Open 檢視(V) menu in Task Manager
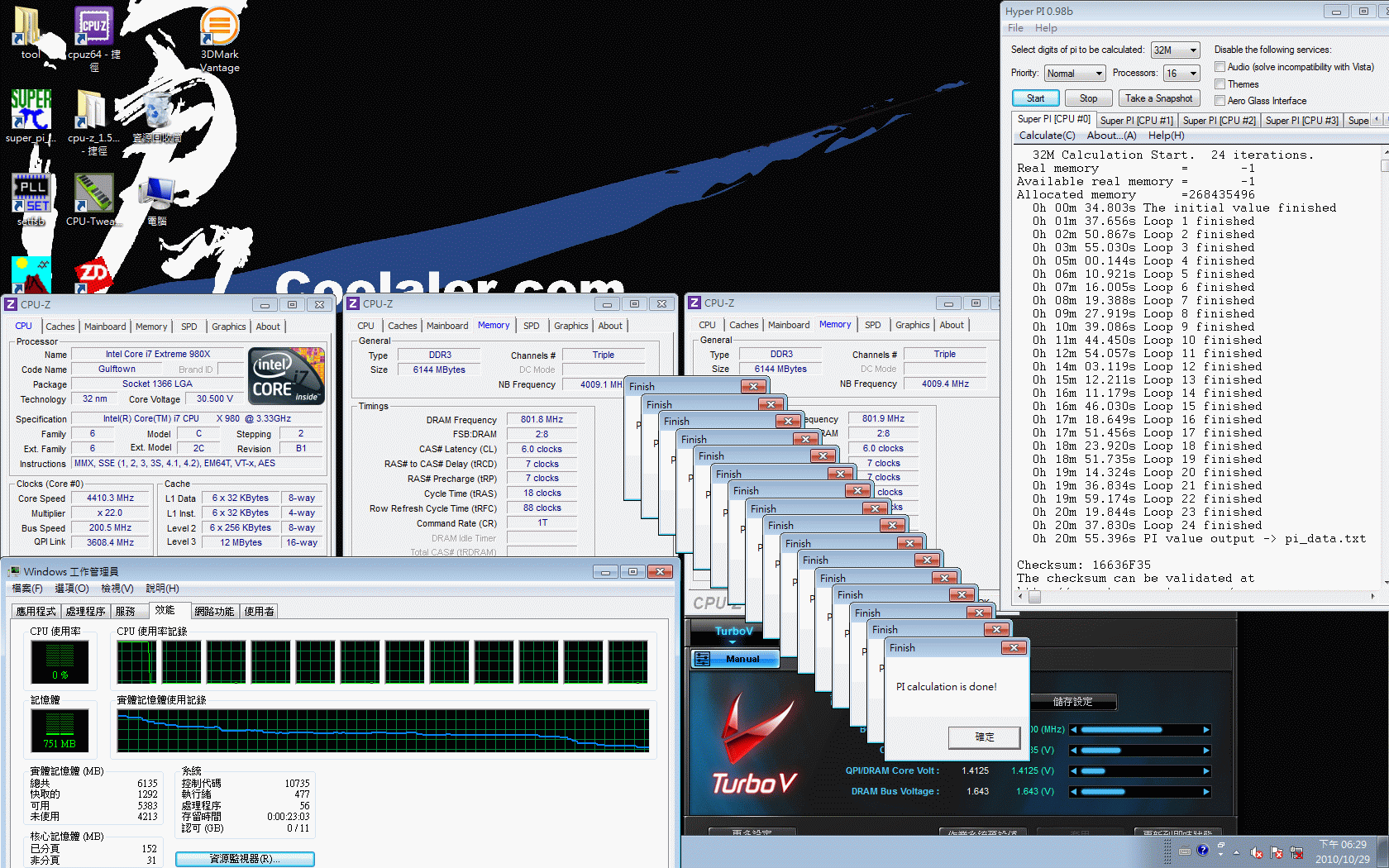 117,589
